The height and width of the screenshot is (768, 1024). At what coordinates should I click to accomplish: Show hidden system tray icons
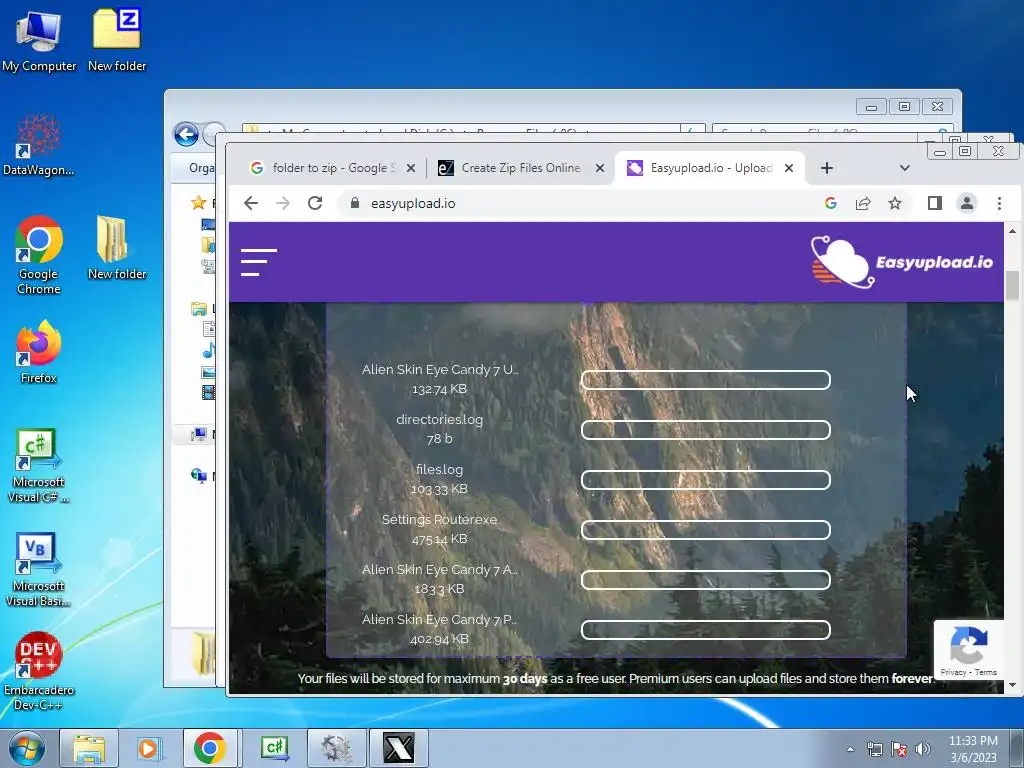pyautogui.click(x=850, y=749)
